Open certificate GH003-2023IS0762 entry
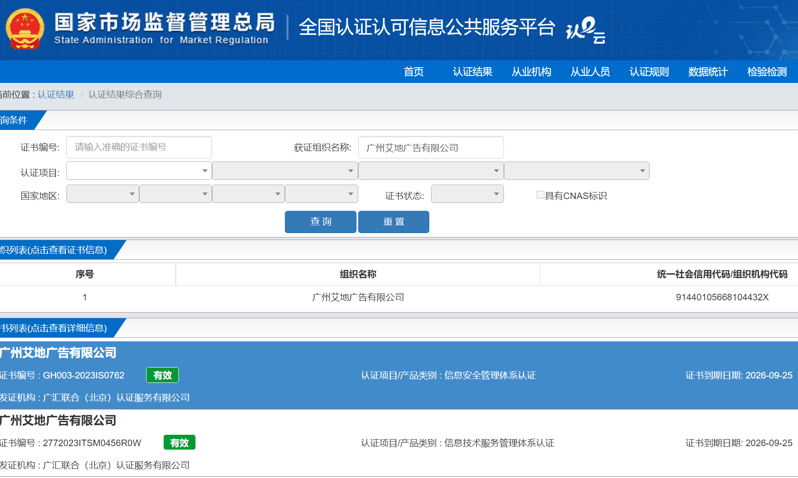This screenshot has height=478, width=798. (x=399, y=375)
